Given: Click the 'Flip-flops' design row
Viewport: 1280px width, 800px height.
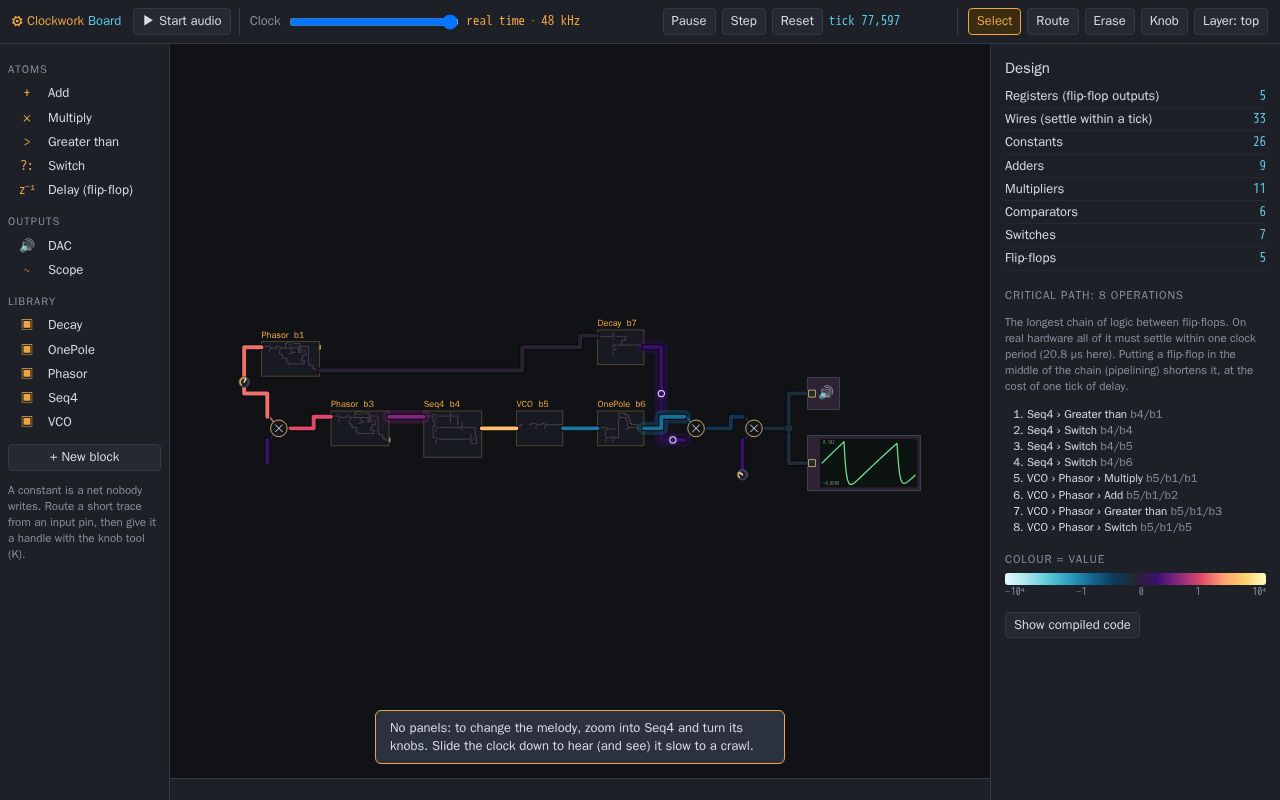Looking at the screenshot, I should 1135,258.
